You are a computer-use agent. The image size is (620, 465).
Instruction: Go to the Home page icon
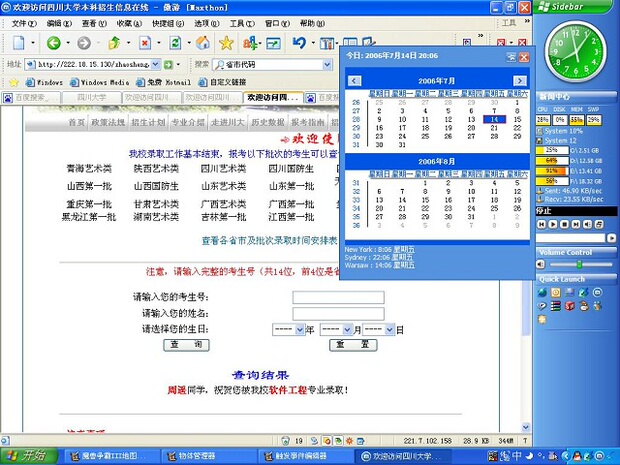tap(203, 43)
